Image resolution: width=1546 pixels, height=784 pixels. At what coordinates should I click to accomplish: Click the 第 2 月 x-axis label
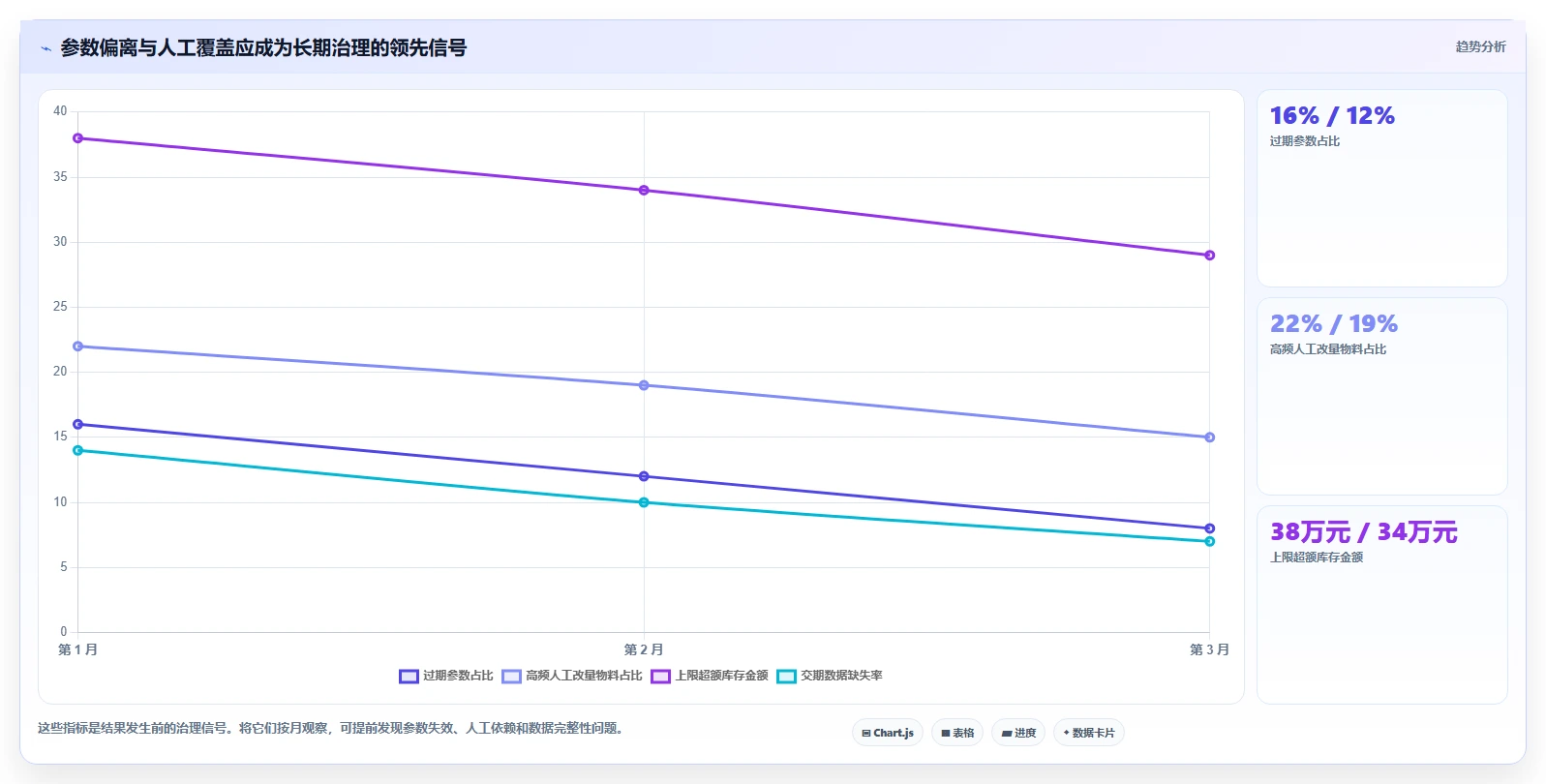point(644,649)
